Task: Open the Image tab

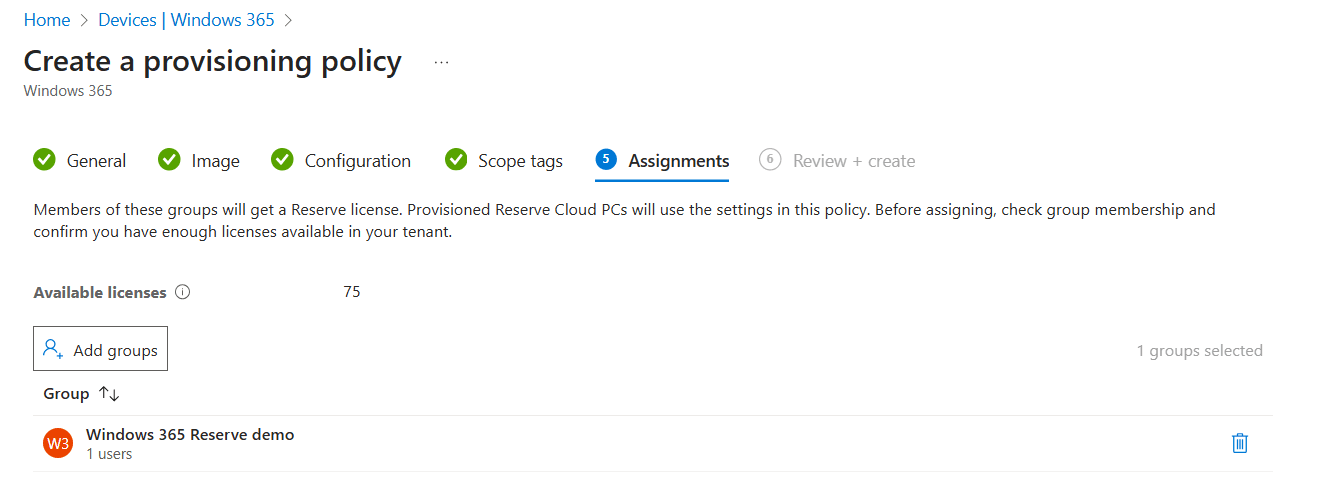Action: click(x=215, y=161)
